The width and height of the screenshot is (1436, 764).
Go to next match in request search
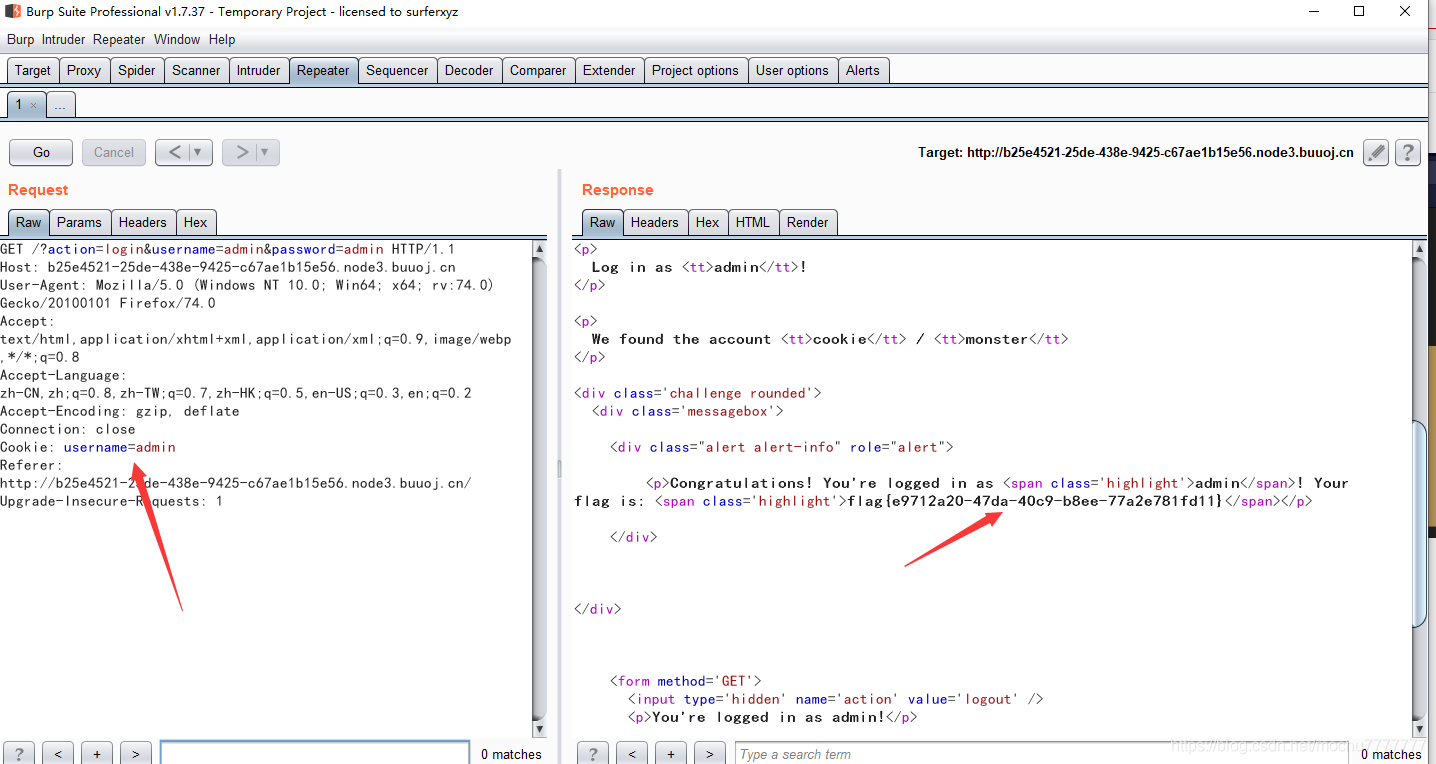pos(135,754)
